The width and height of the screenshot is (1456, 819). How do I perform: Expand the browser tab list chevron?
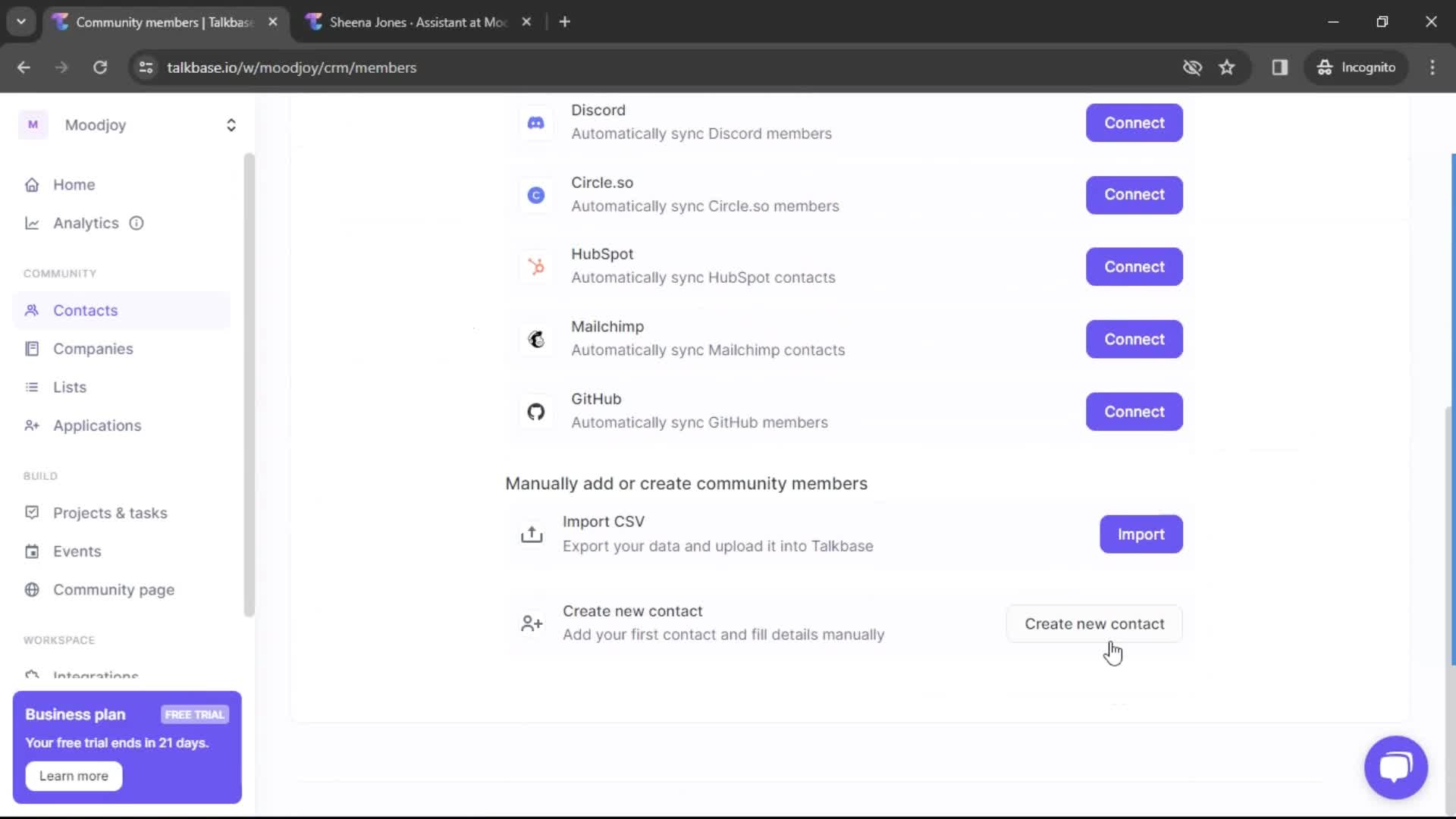click(21, 21)
